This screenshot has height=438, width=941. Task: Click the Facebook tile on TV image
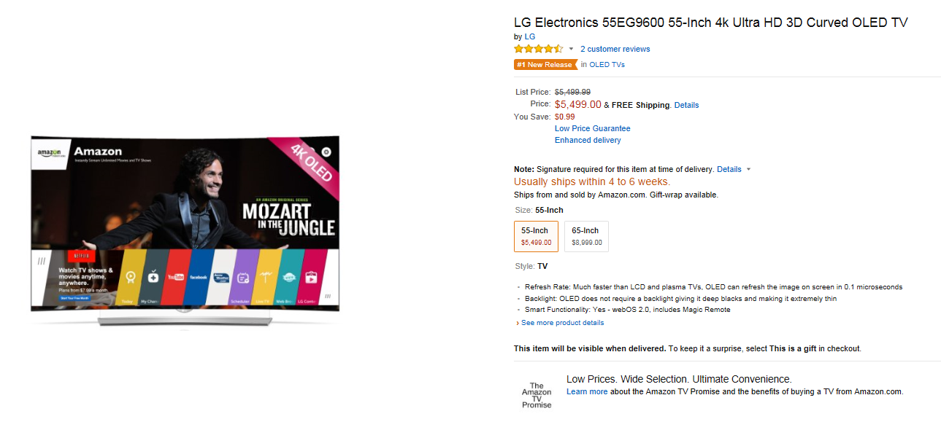[x=198, y=277]
